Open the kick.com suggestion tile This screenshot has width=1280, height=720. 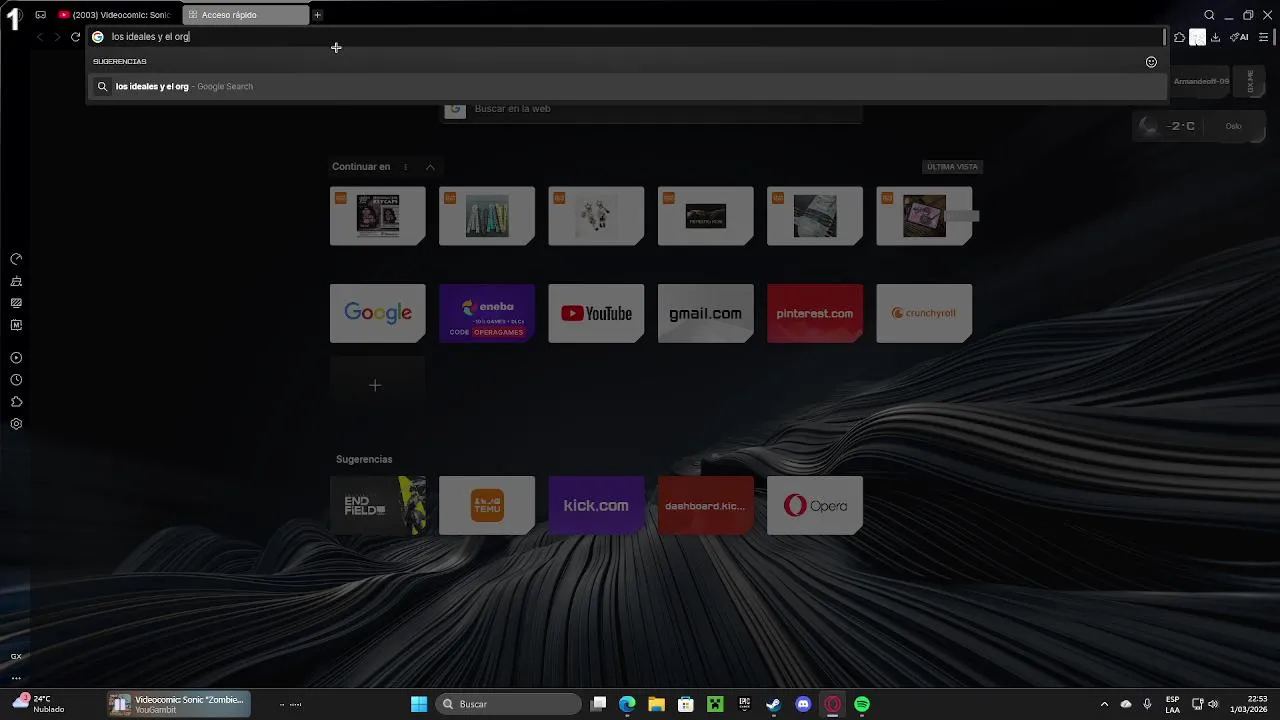pyautogui.click(x=596, y=505)
